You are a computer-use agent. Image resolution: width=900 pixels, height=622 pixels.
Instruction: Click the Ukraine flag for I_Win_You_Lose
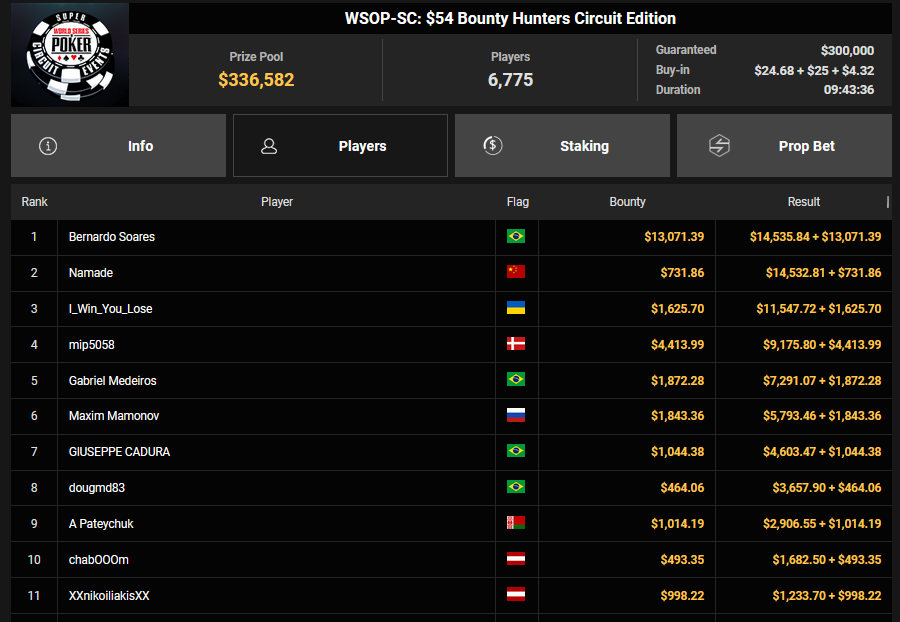pyautogui.click(x=516, y=309)
